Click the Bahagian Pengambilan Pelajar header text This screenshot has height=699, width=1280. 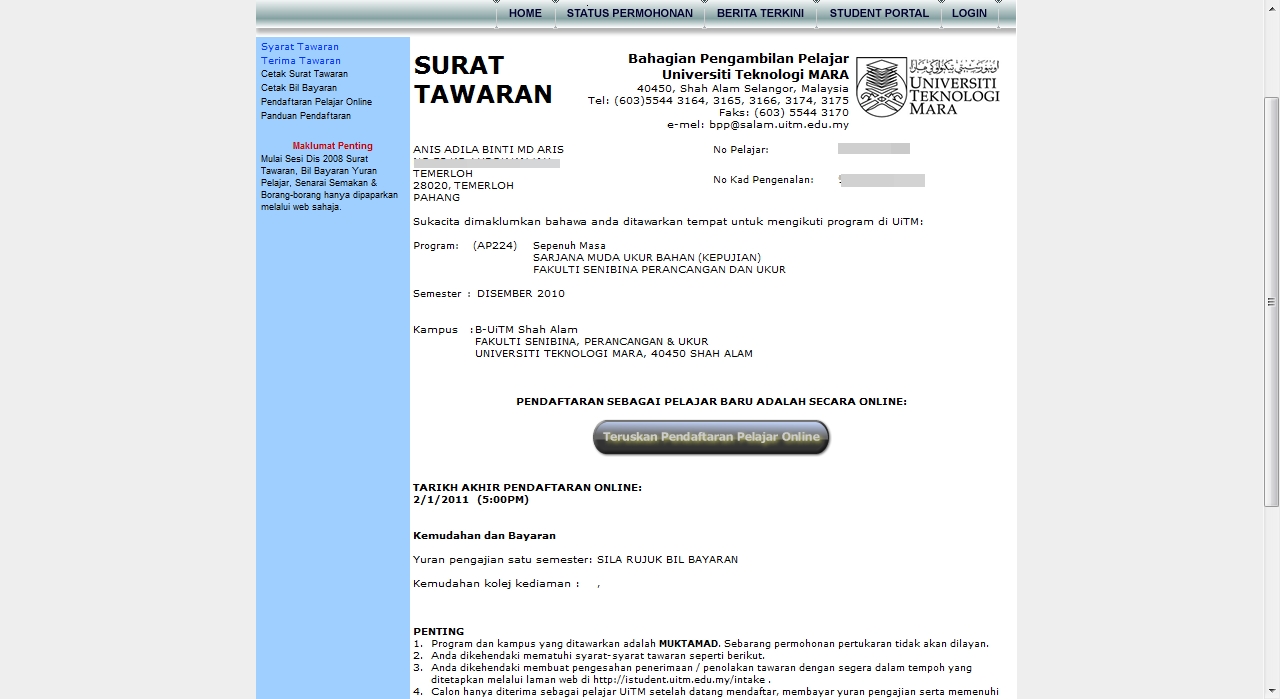click(x=738, y=59)
